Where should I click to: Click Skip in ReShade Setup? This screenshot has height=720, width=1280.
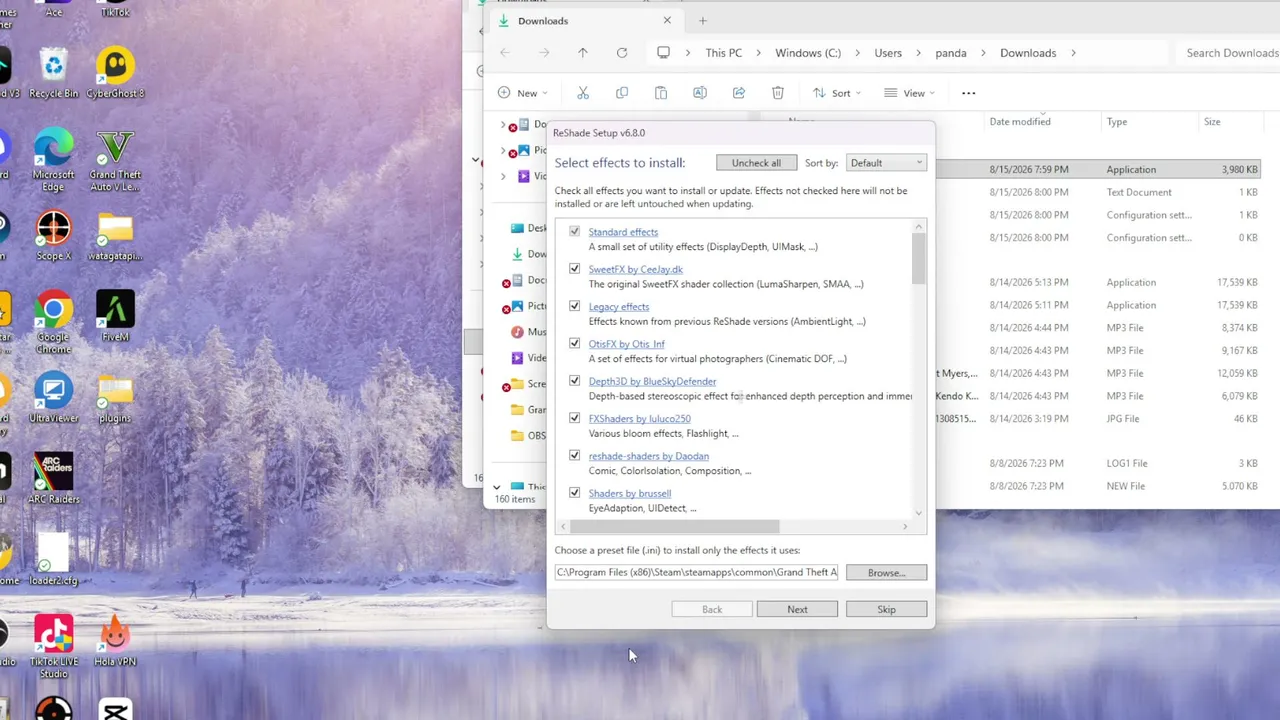click(x=886, y=609)
